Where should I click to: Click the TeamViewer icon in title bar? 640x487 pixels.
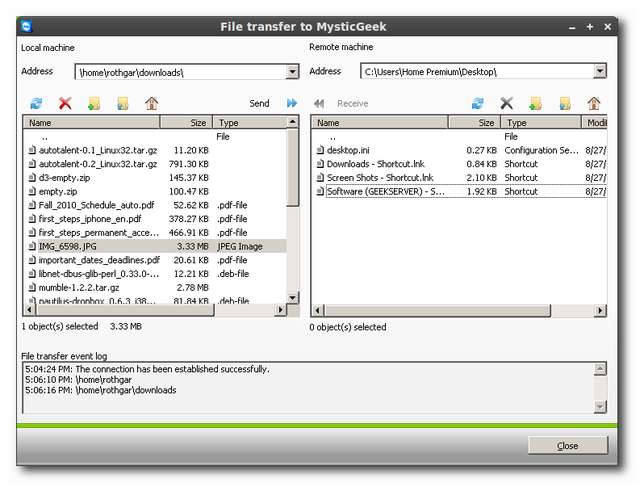point(27,27)
